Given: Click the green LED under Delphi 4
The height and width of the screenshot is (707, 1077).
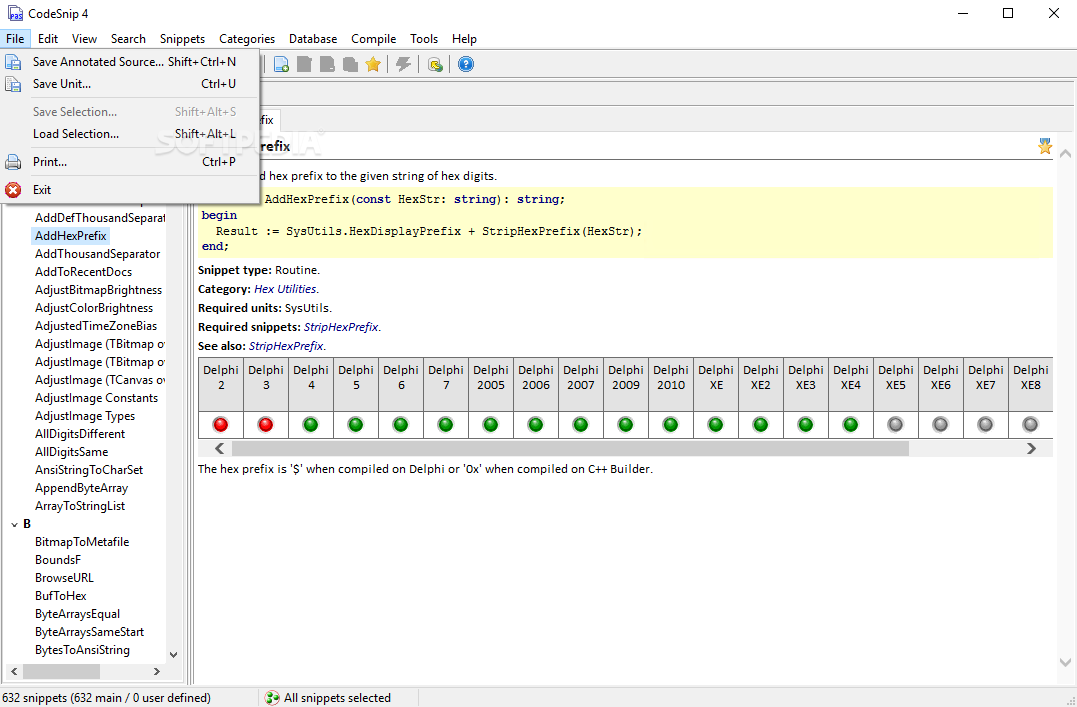Looking at the screenshot, I should coord(310,425).
